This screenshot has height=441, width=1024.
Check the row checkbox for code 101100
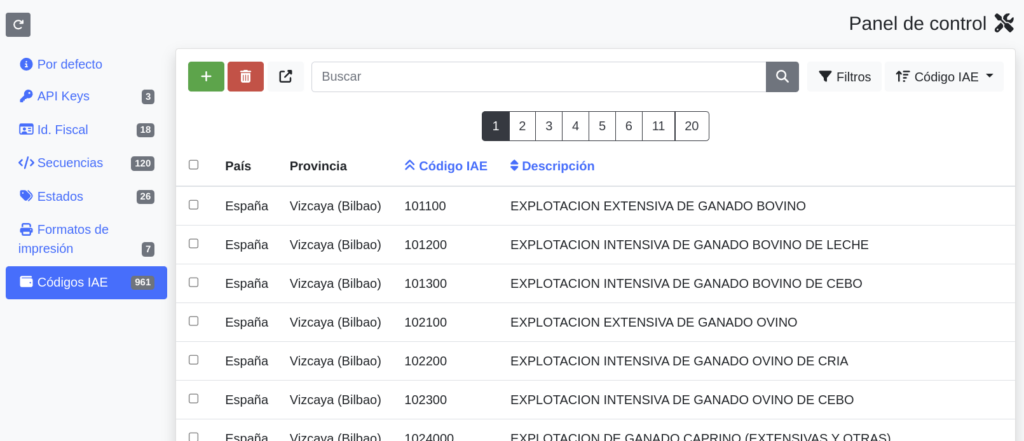[194, 205]
